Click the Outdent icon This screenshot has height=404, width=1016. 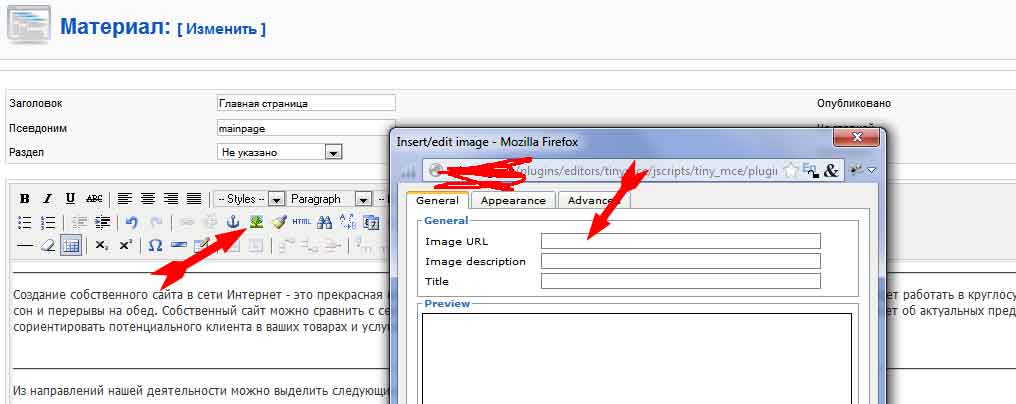click(79, 222)
